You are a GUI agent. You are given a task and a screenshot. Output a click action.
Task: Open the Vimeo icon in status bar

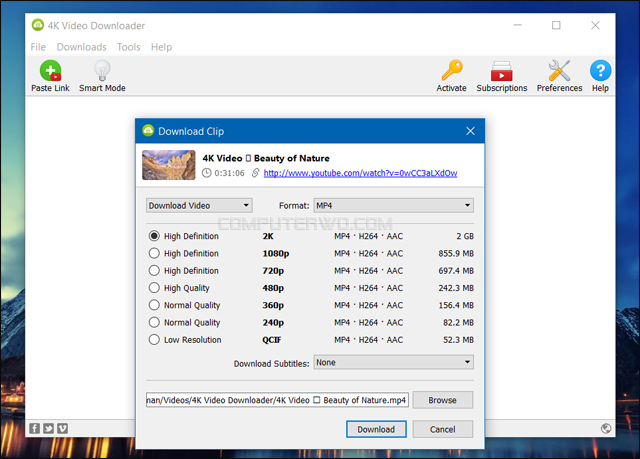[x=62, y=428]
